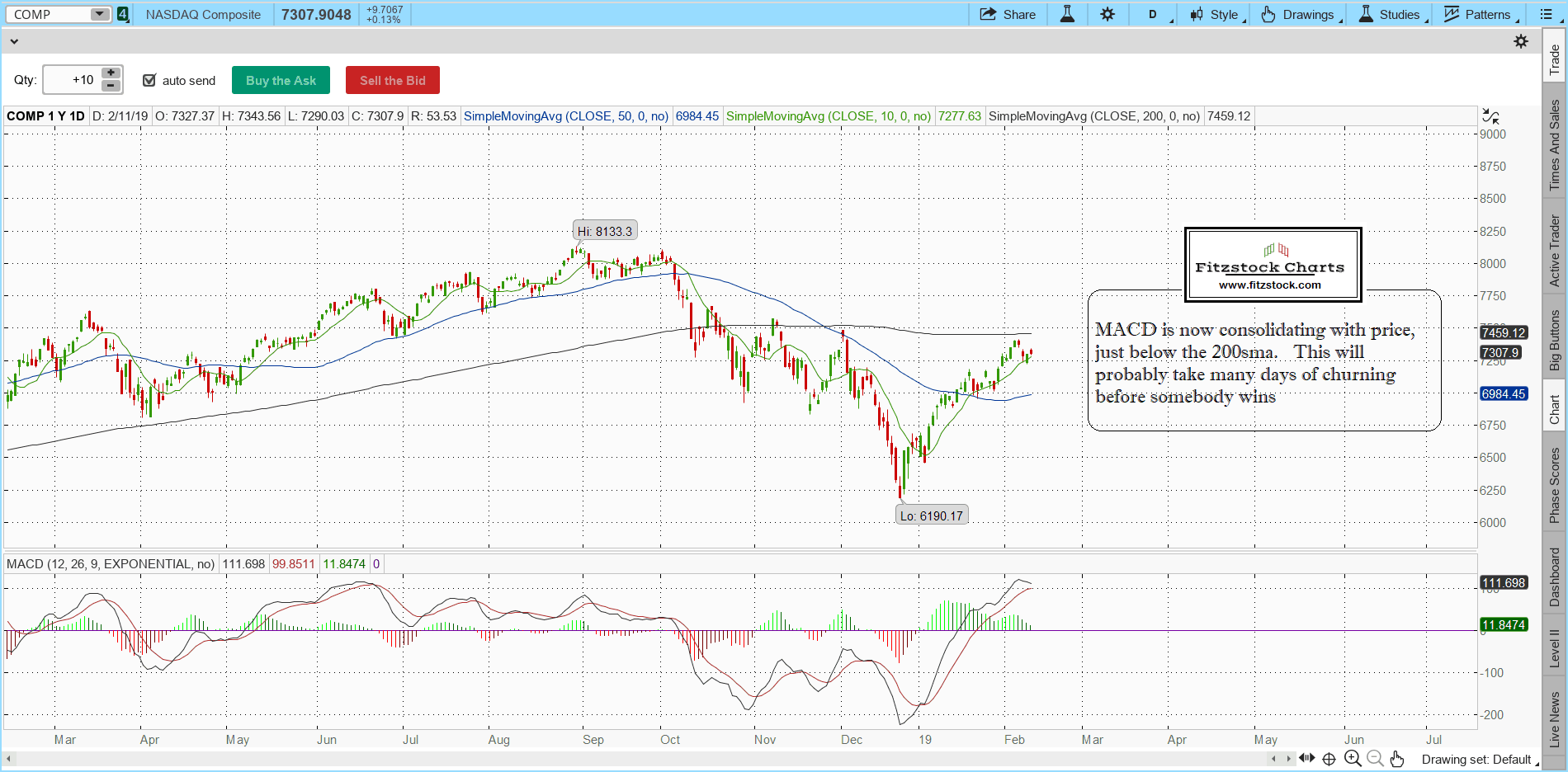Open the COMP symbol dropdown arrow

(x=99, y=14)
